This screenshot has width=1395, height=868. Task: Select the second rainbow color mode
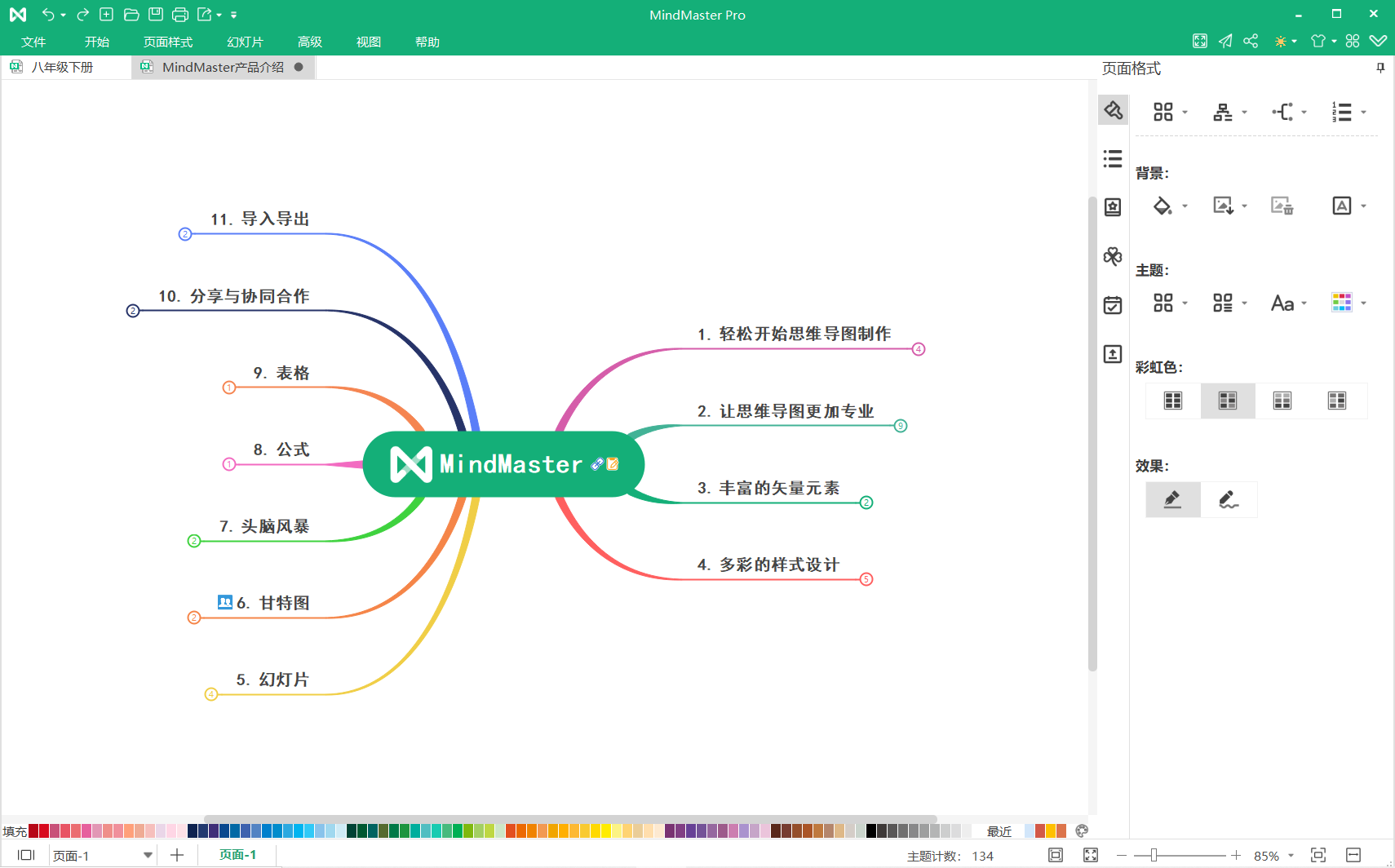[x=1228, y=401]
